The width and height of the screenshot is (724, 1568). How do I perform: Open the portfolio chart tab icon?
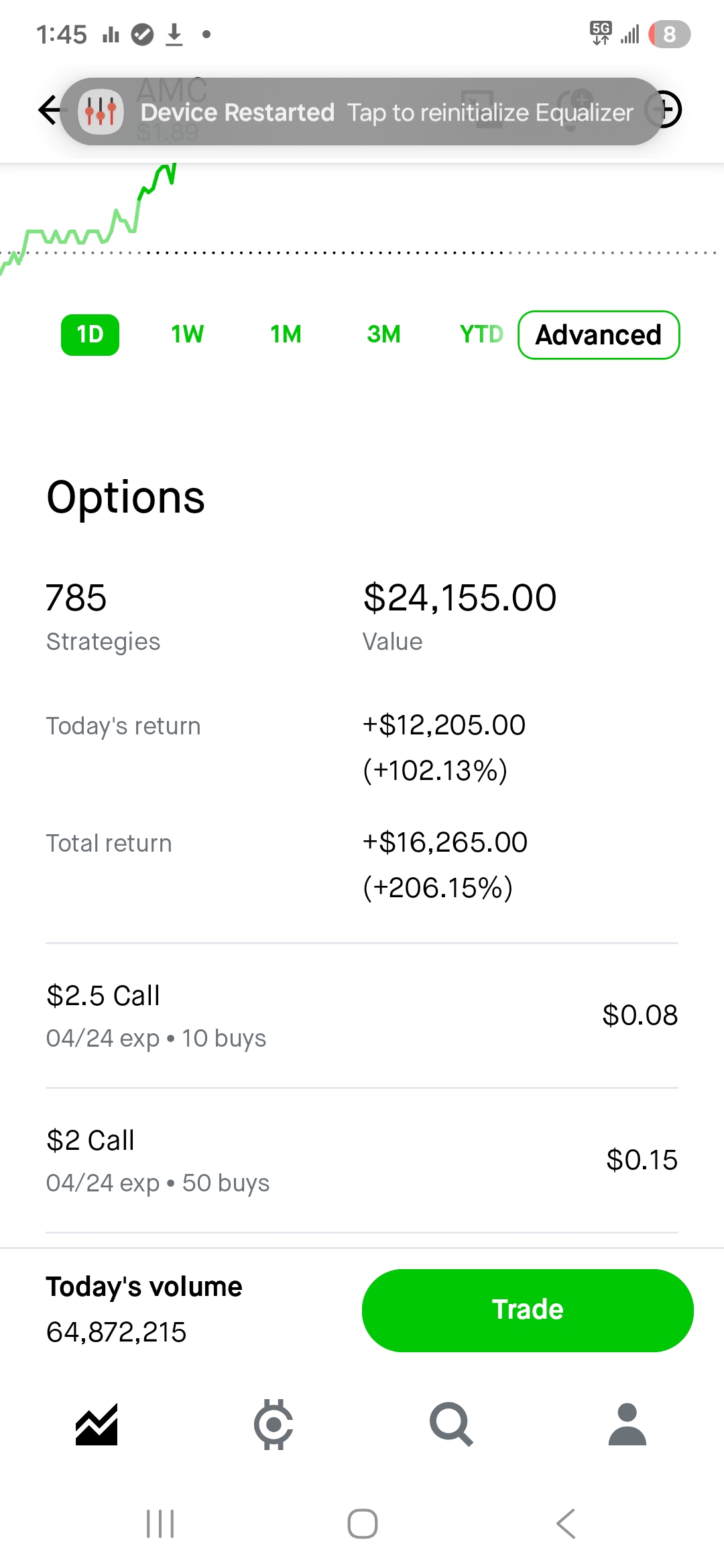point(97,1424)
